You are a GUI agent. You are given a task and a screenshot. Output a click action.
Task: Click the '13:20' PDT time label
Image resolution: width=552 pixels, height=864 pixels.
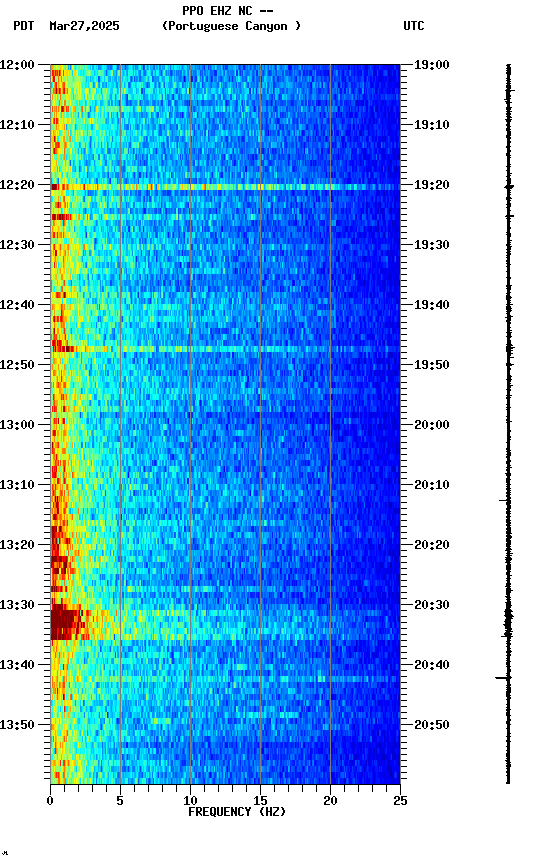coord(17,545)
